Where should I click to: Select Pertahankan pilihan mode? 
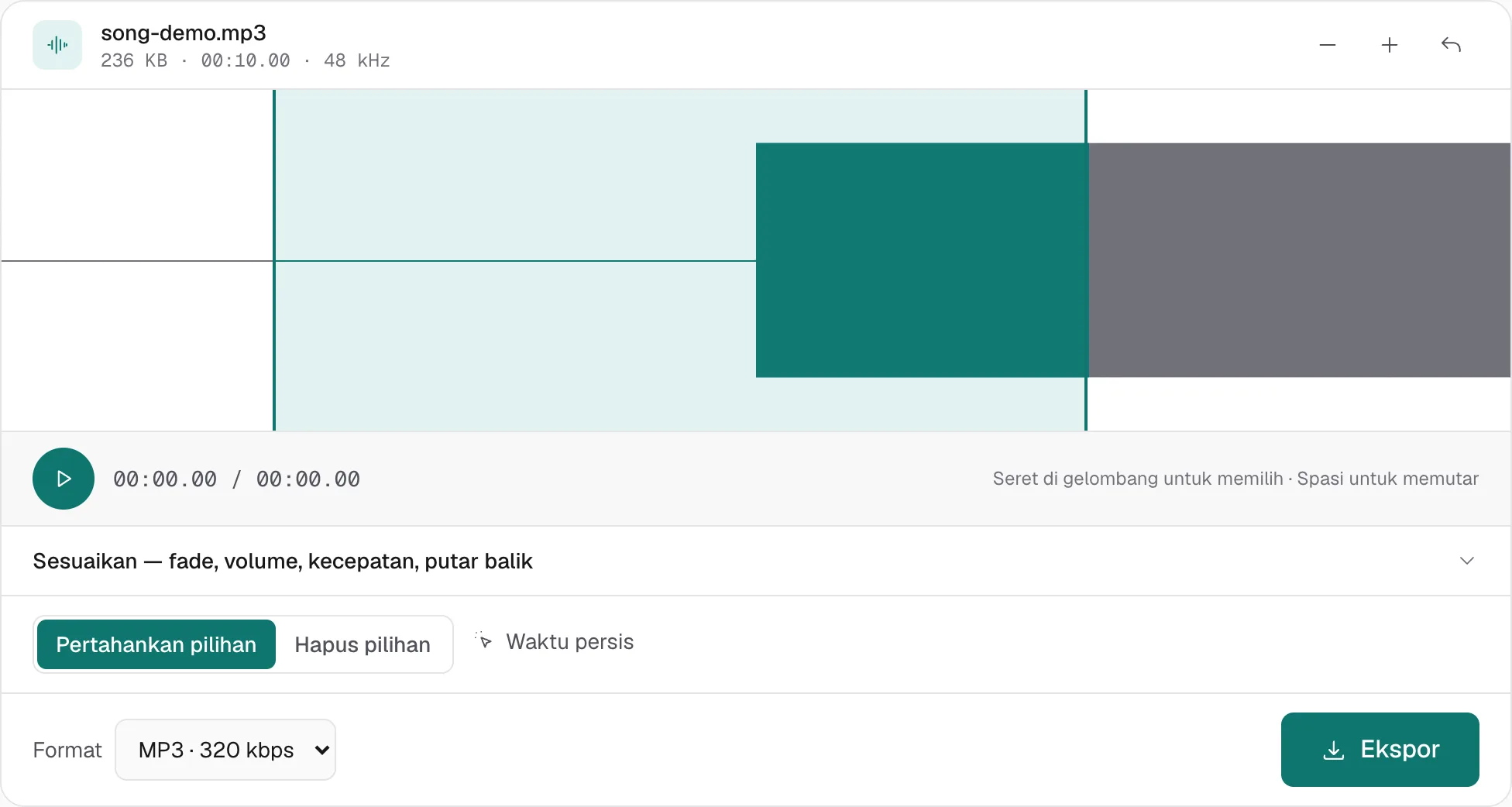[156, 644]
